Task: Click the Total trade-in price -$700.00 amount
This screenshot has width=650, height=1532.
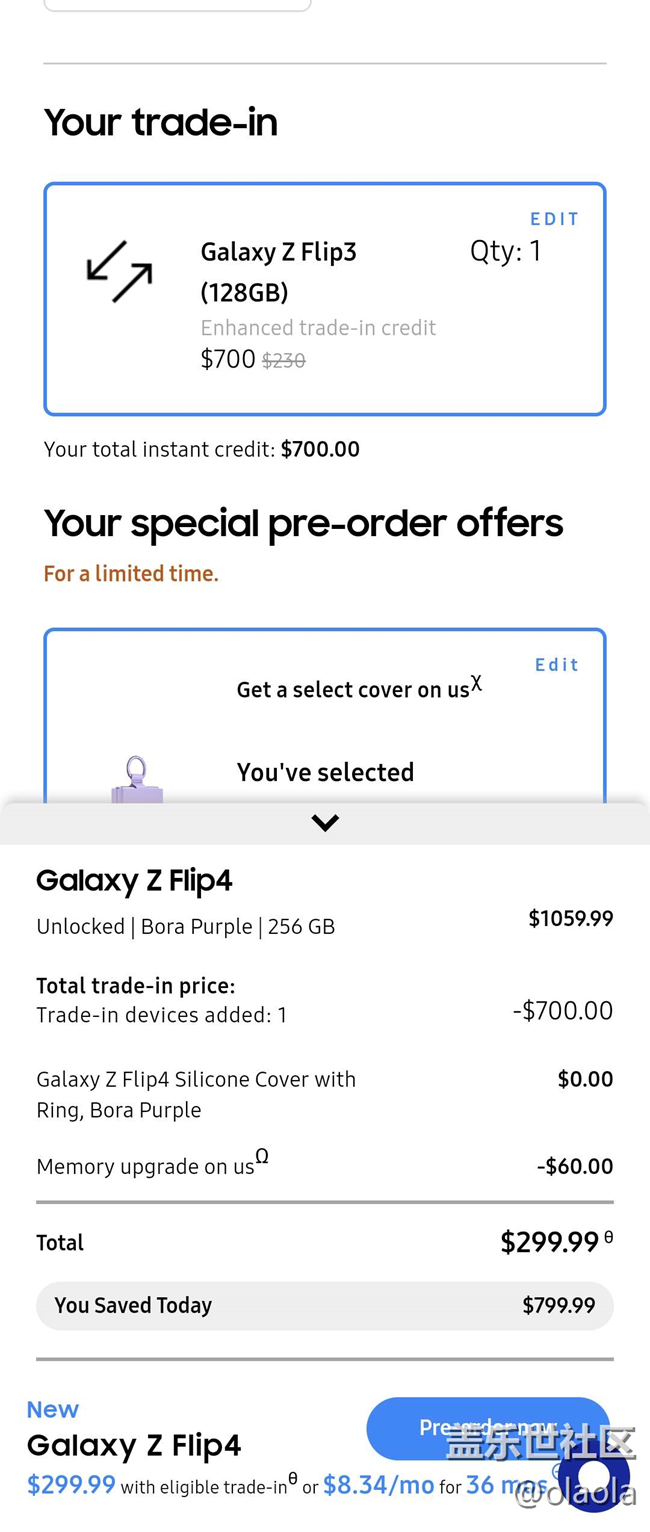Action: pyautogui.click(x=563, y=1010)
